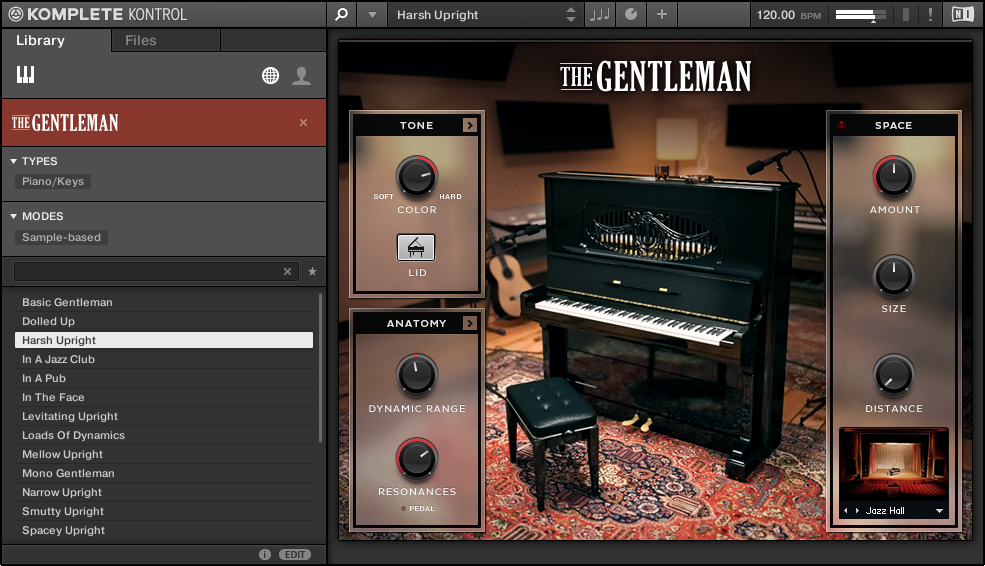Close The Gentleman product filter
This screenshot has width=985, height=566.
coord(303,122)
